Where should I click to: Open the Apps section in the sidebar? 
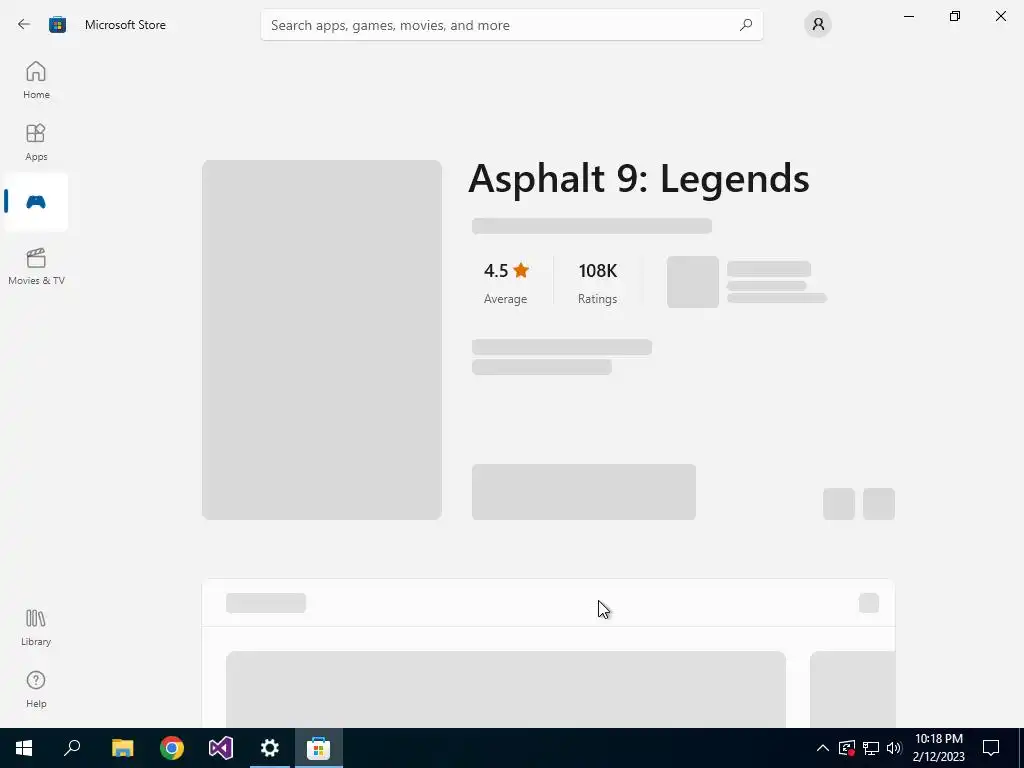(36, 142)
